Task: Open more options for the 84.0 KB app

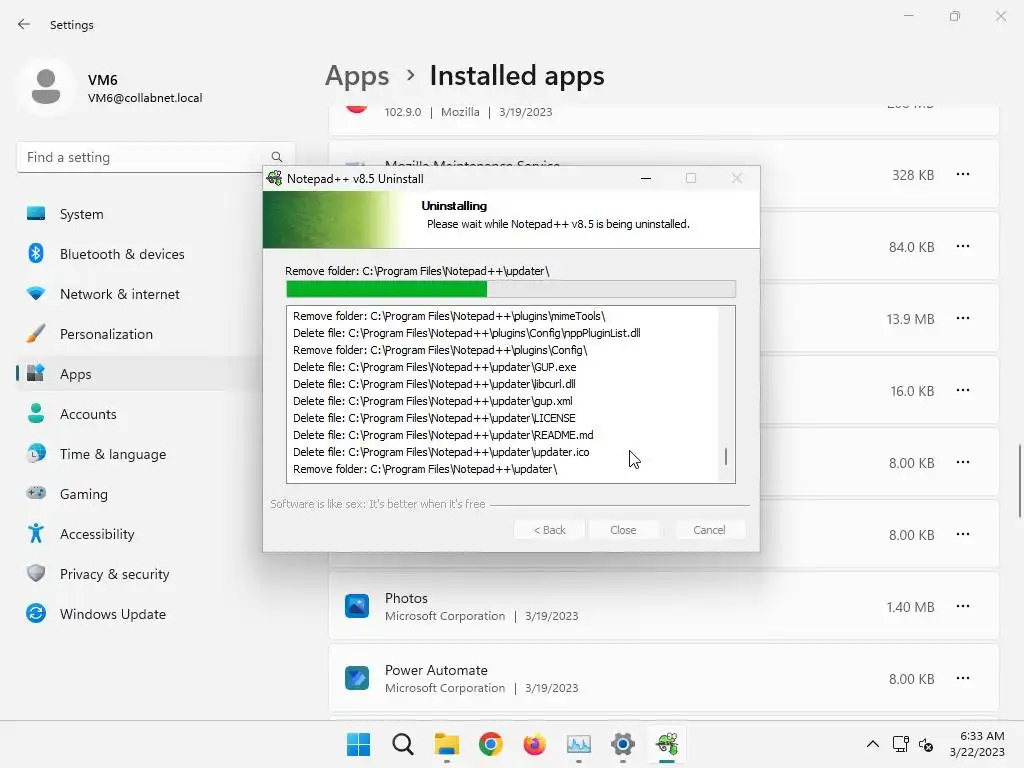Action: [963, 246]
